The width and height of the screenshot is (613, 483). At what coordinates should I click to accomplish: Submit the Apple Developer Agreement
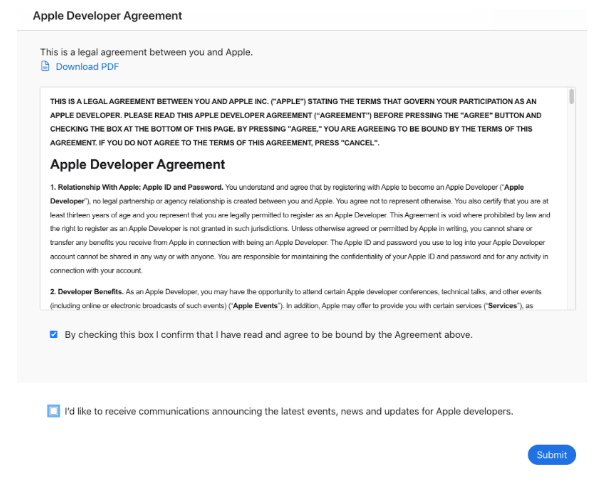[552, 455]
